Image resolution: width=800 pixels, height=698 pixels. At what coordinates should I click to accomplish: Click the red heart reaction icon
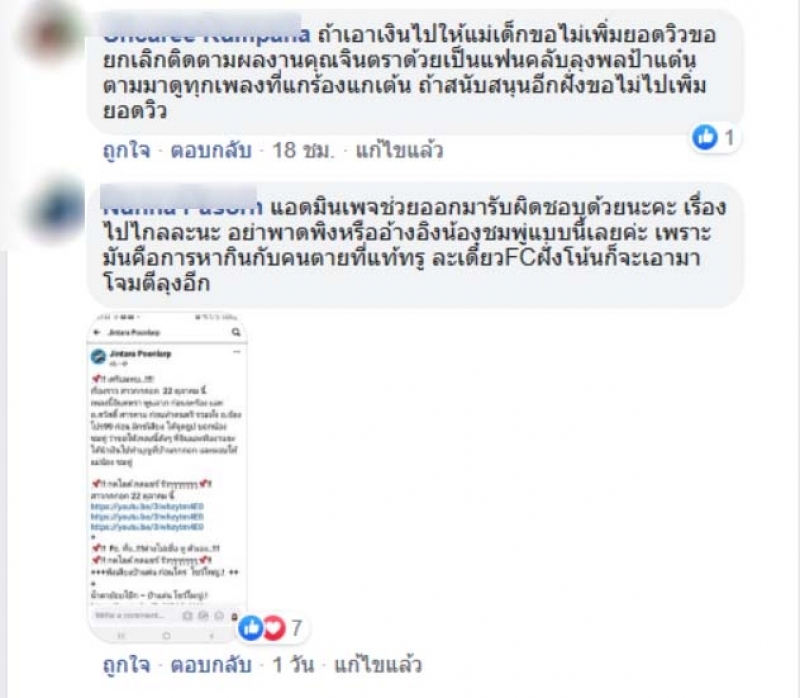274,628
